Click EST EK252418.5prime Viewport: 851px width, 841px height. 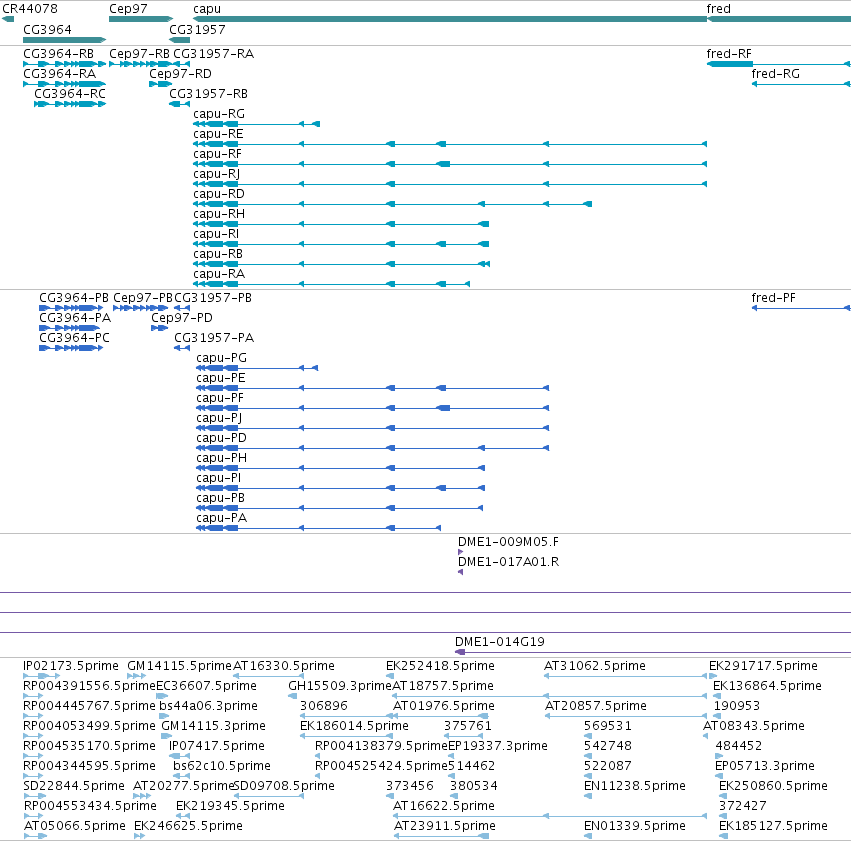click(x=390, y=676)
